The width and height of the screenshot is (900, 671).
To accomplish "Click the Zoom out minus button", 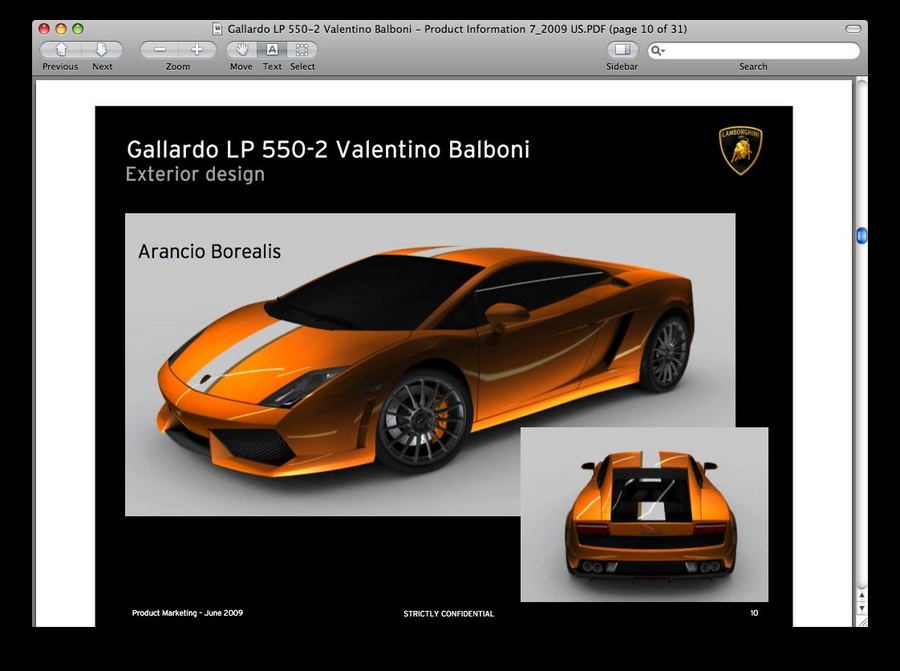I will pos(159,50).
